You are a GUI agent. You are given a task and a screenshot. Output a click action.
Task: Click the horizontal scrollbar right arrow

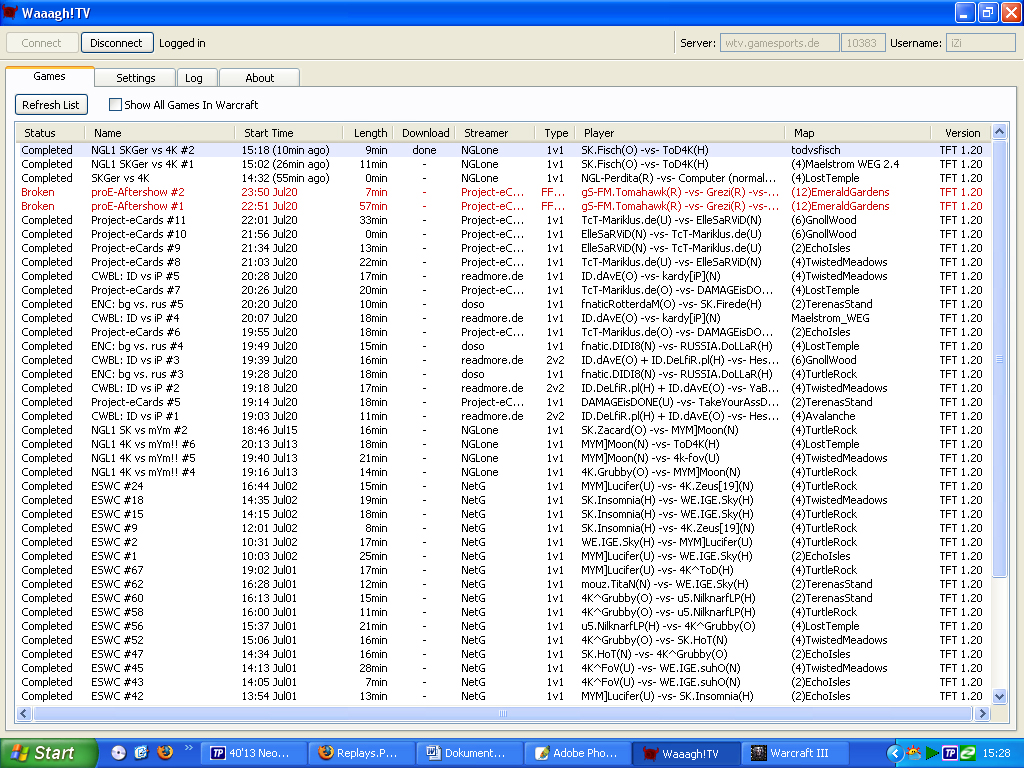click(x=982, y=714)
